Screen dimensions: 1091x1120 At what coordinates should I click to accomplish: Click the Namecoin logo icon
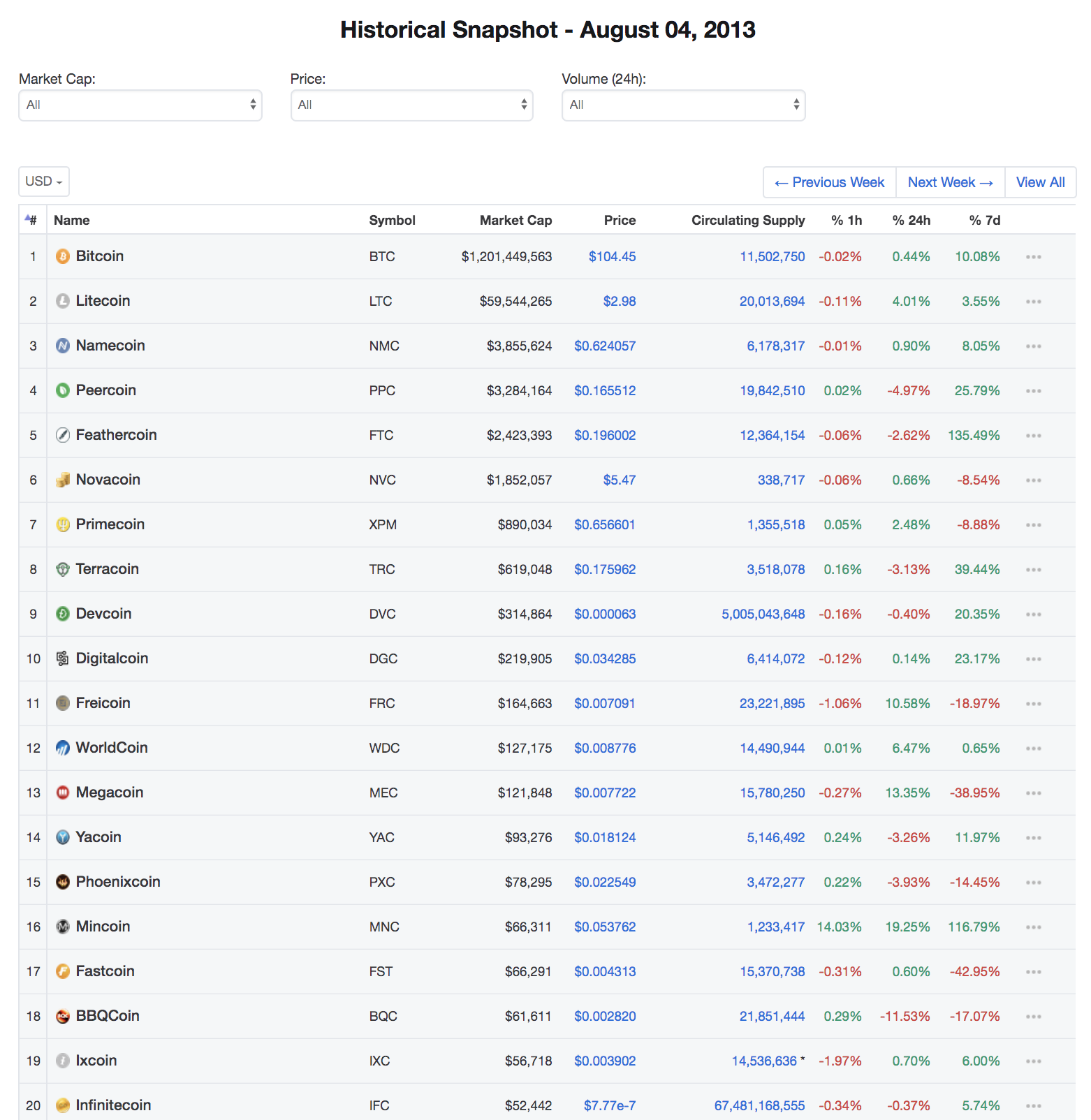click(x=63, y=346)
